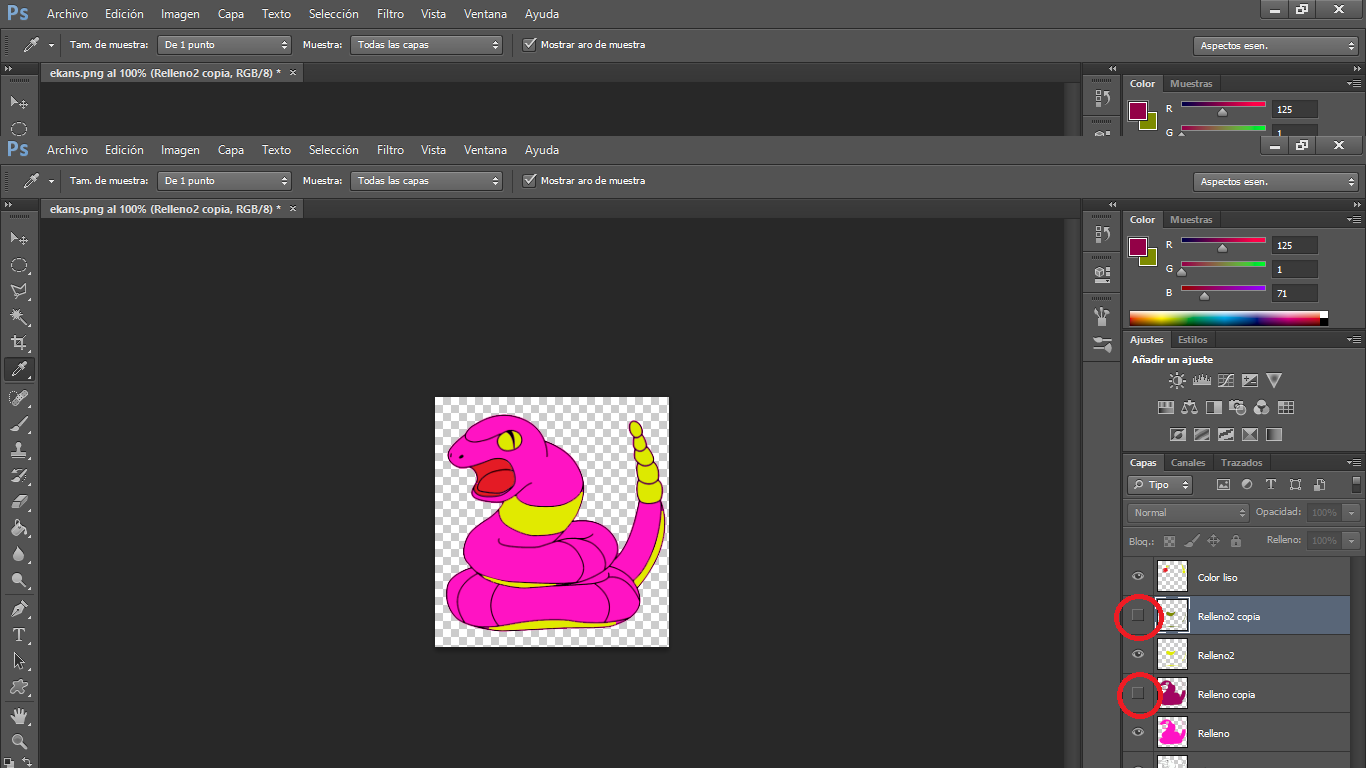Filter layers by shape layers icon
Screen dimensions: 1366x768
point(1295,485)
